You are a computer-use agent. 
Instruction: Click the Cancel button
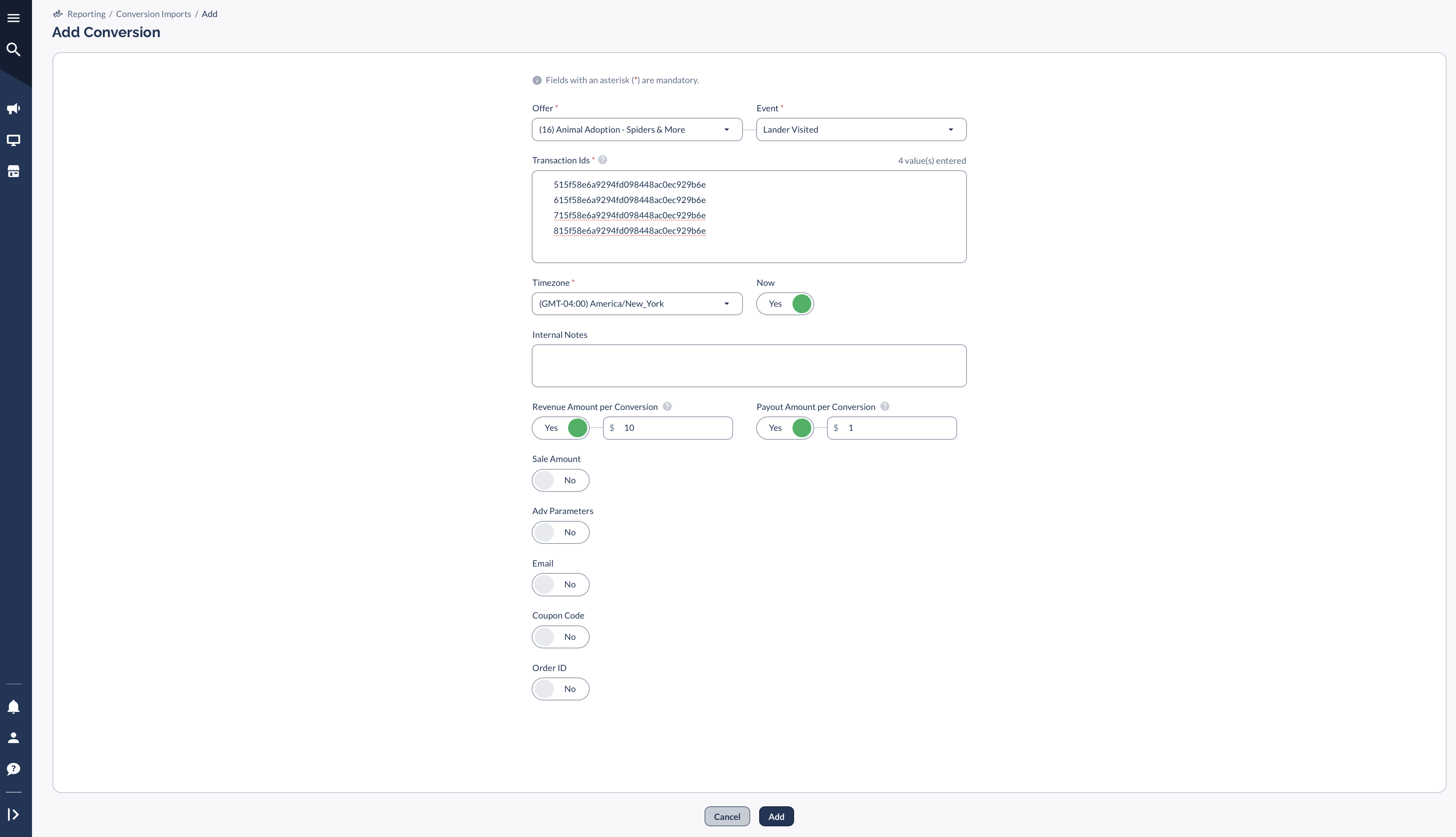727,816
